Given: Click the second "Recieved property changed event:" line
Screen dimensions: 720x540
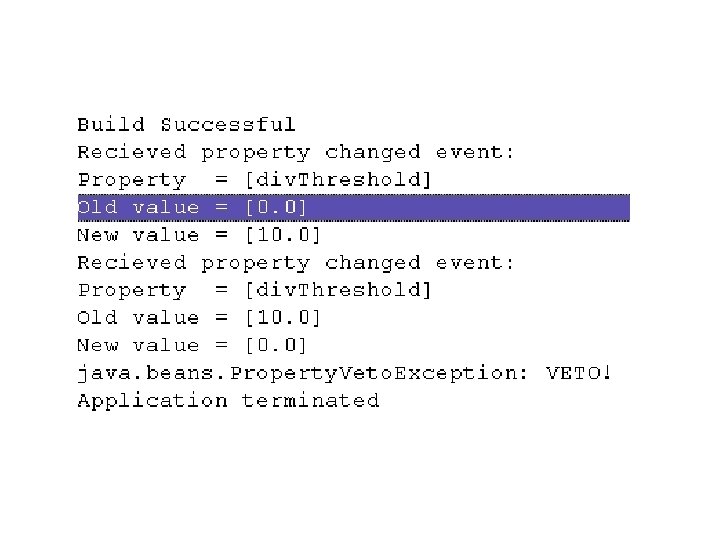Looking at the screenshot, I should 295,263.
